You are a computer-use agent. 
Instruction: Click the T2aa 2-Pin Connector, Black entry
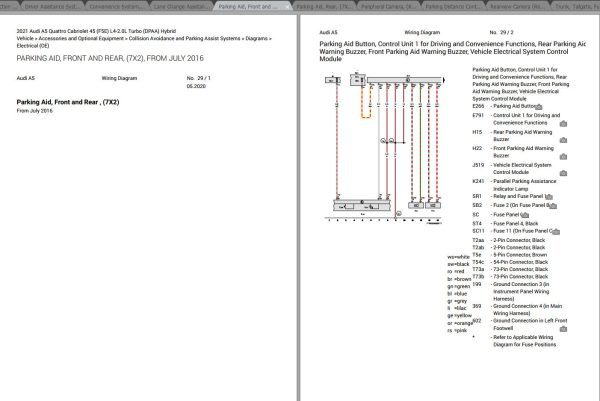(x=509, y=240)
